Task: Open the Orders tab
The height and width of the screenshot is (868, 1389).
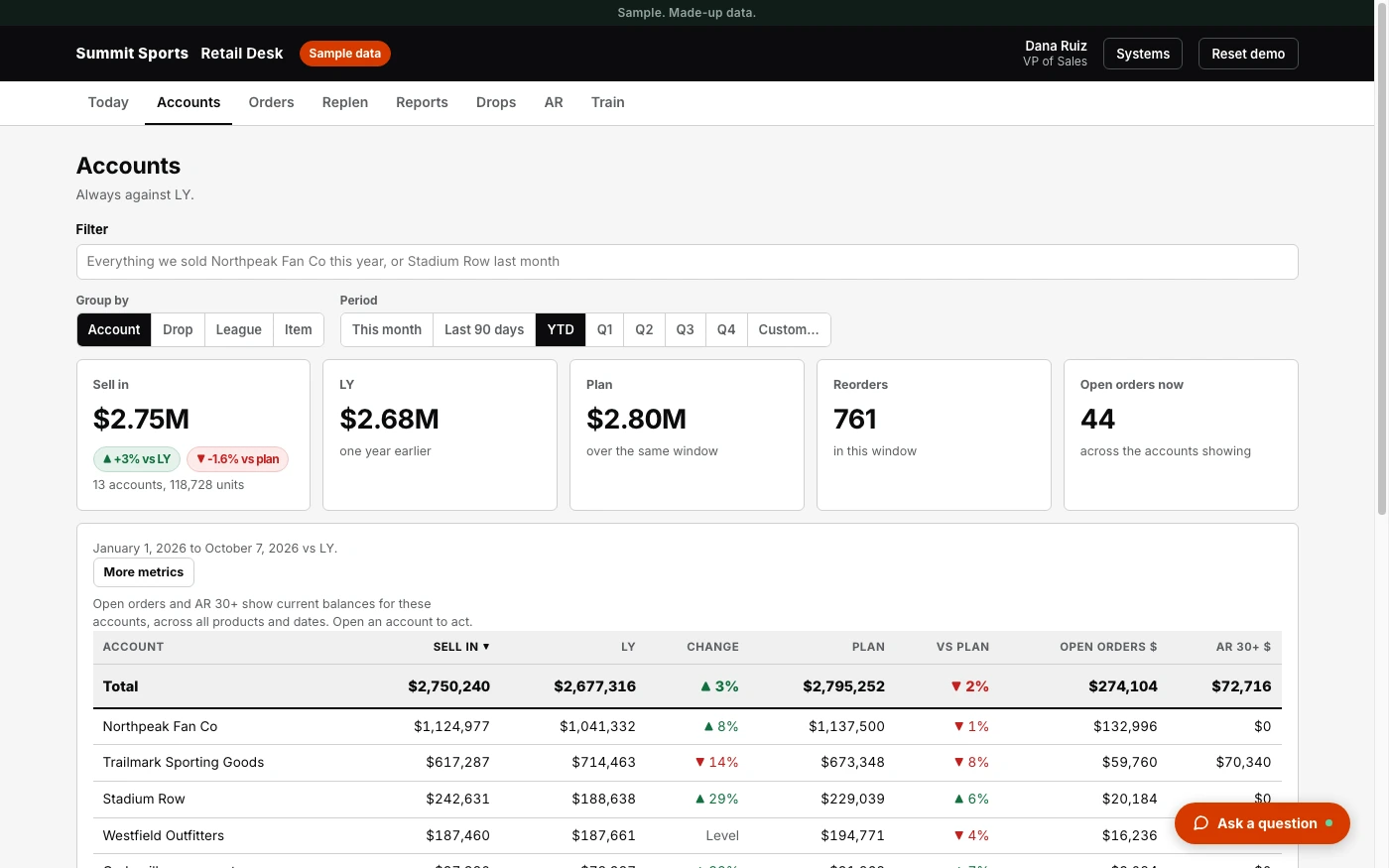Action: 271,103
